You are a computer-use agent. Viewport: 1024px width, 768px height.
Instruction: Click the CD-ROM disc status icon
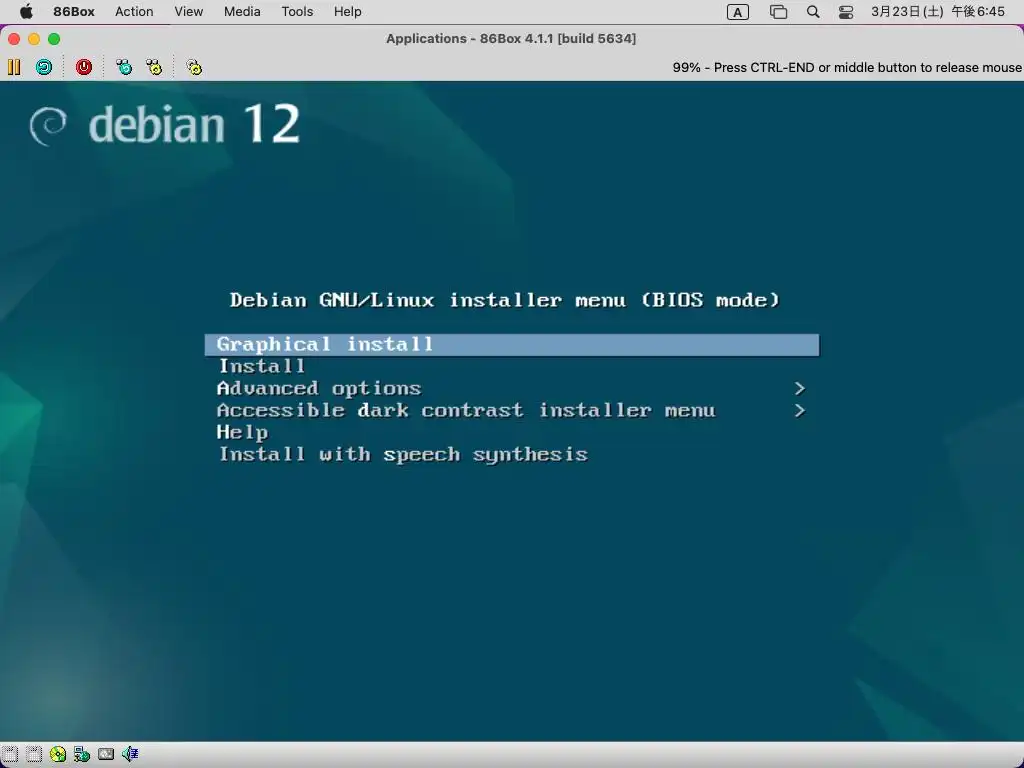(57, 754)
